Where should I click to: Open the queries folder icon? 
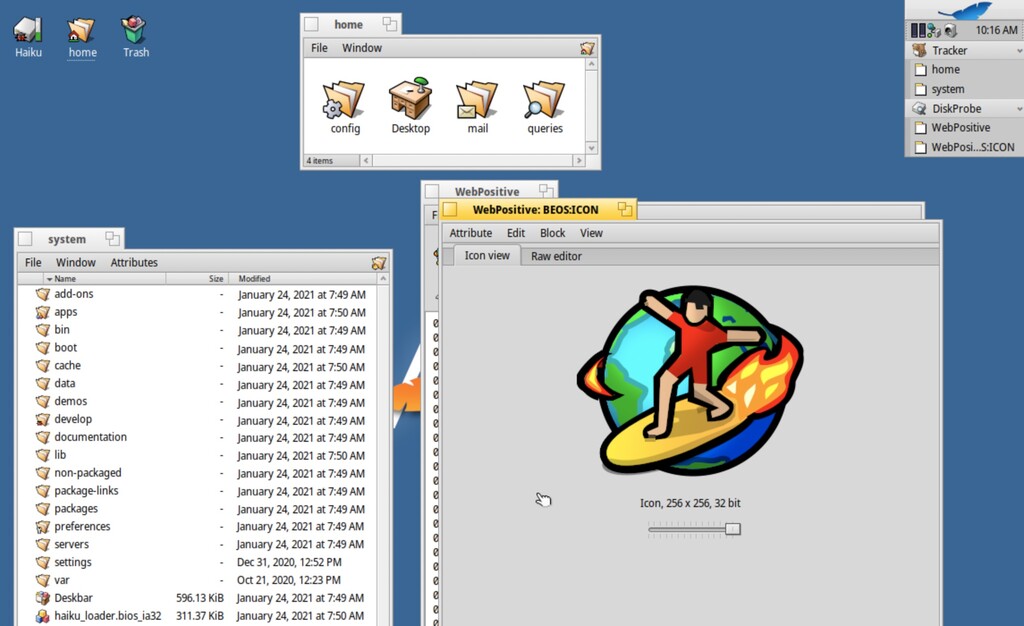click(544, 100)
